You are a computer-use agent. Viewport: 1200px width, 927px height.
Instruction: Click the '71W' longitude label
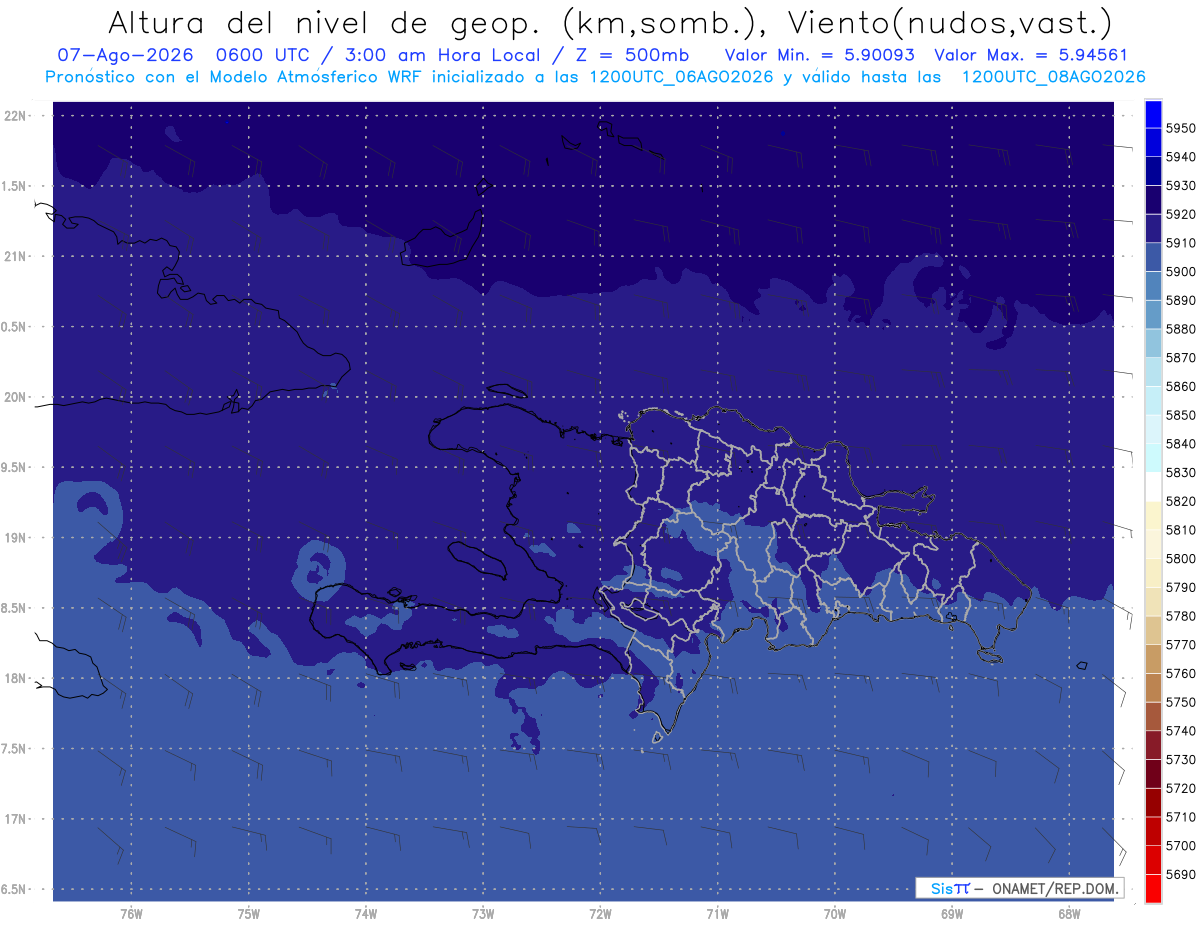(717, 914)
